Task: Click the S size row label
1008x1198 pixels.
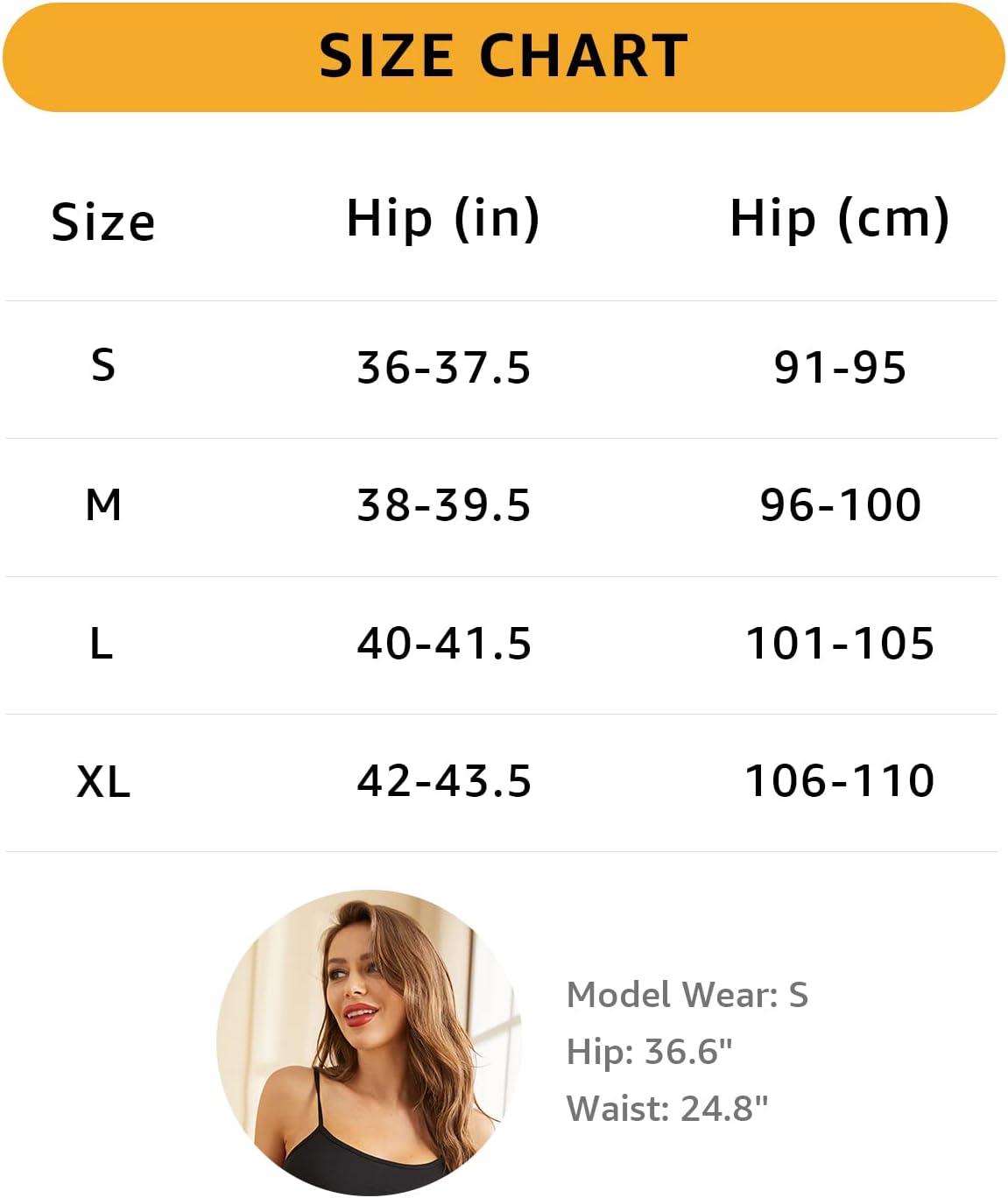Action: point(103,363)
